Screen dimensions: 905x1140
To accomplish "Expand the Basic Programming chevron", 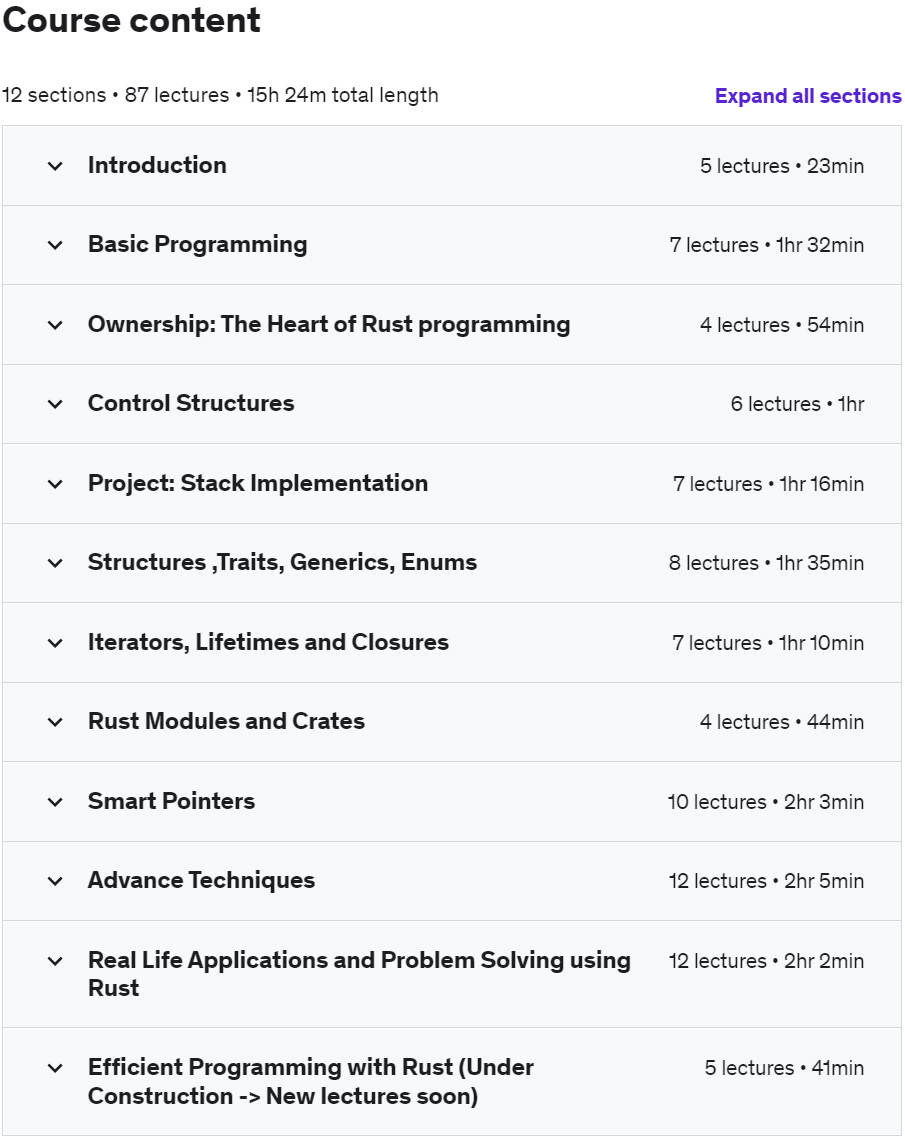I will pos(55,245).
